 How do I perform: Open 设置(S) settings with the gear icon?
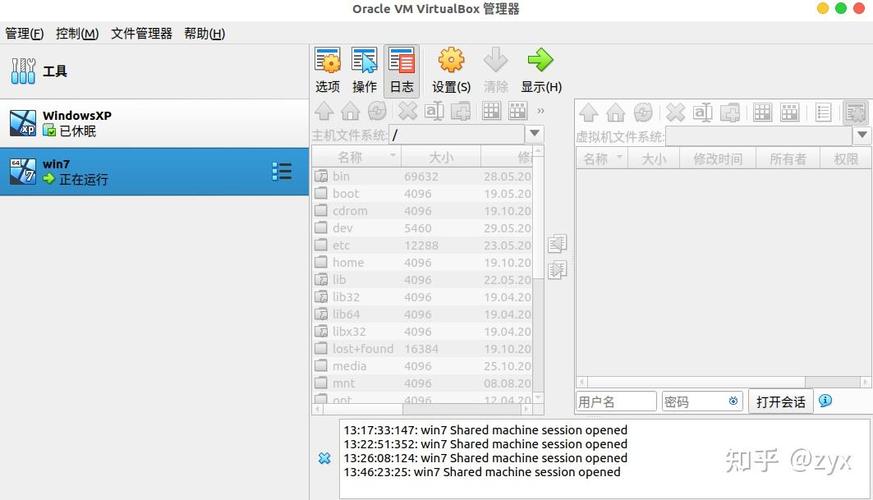pos(451,71)
